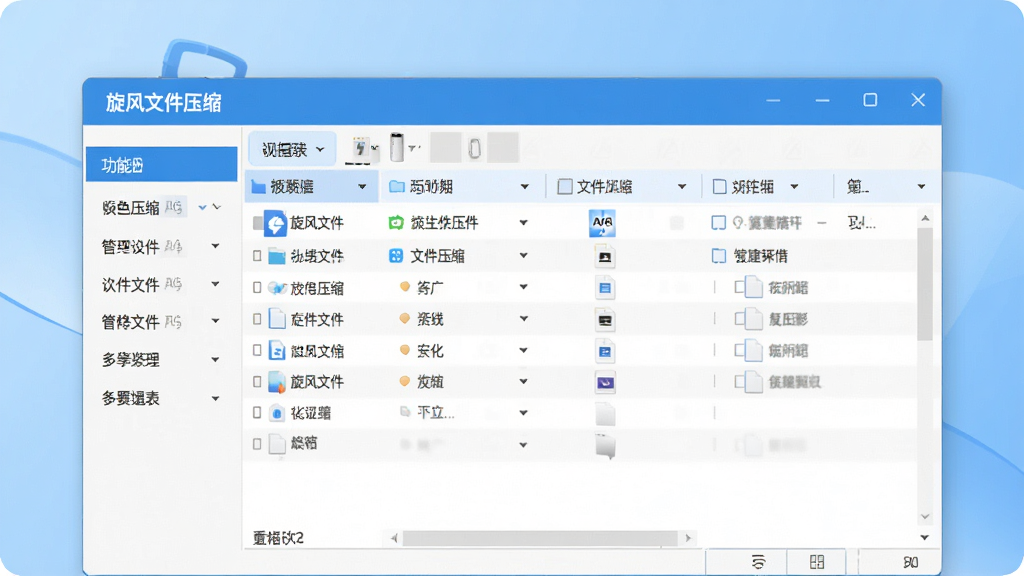Viewport: 1024px width, 576px height.
Task: Click the vertical scrollbar up arrow
Action: (925, 218)
